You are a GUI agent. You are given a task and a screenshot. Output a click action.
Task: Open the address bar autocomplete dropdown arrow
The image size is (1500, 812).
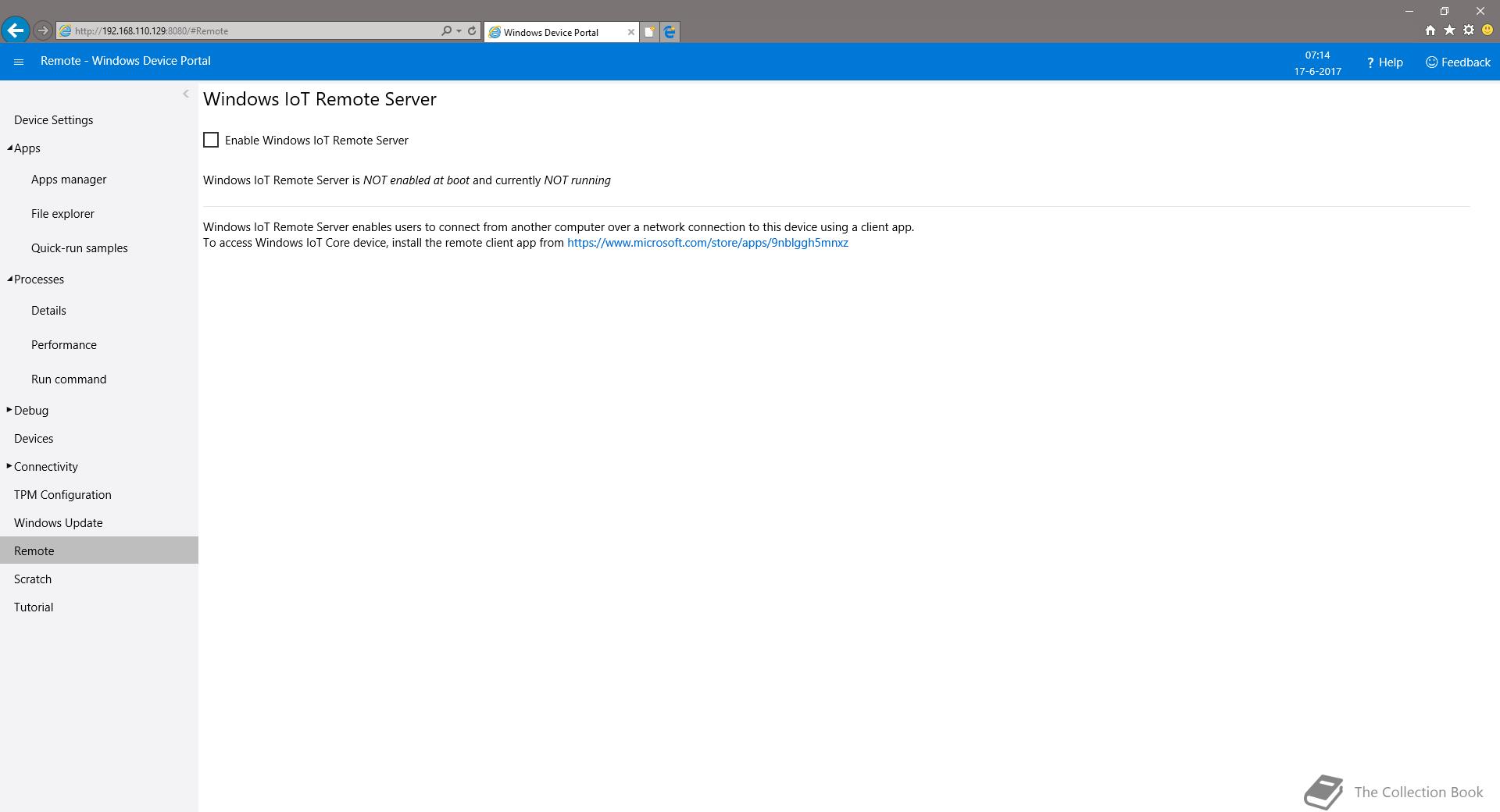[459, 31]
